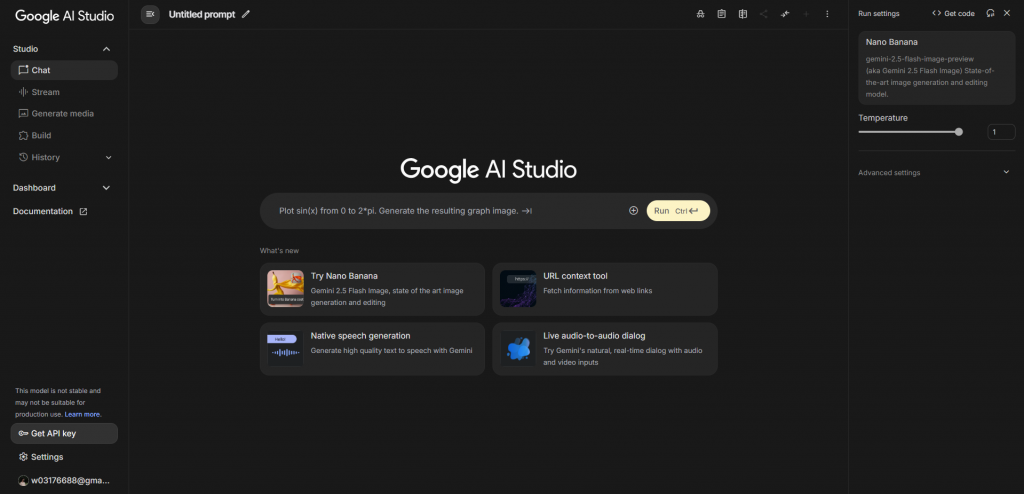1024x494 pixels.
Task: Click the Documentation external link icon
Action: pos(83,212)
